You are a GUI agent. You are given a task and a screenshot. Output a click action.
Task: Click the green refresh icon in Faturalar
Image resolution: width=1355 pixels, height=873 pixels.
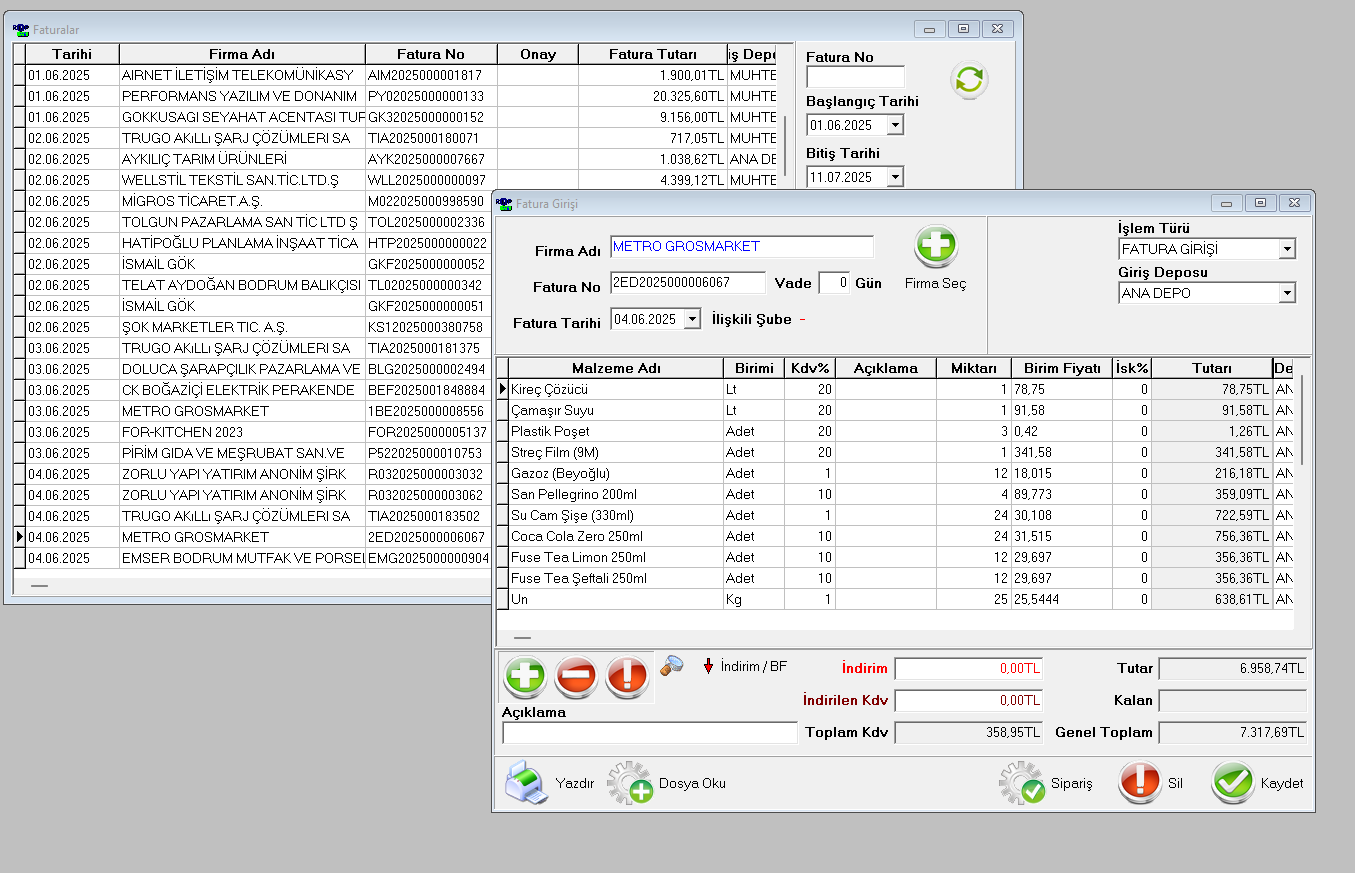pos(969,80)
